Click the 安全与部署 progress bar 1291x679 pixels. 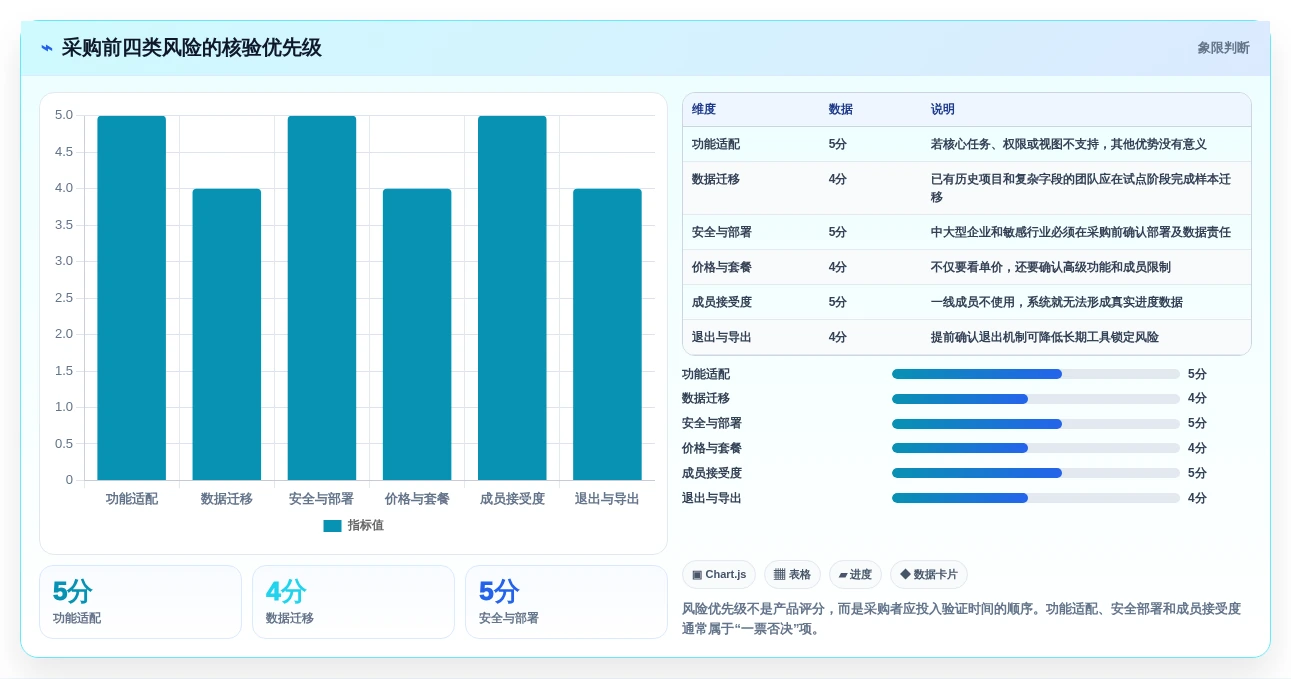(x=1036, y=424)
